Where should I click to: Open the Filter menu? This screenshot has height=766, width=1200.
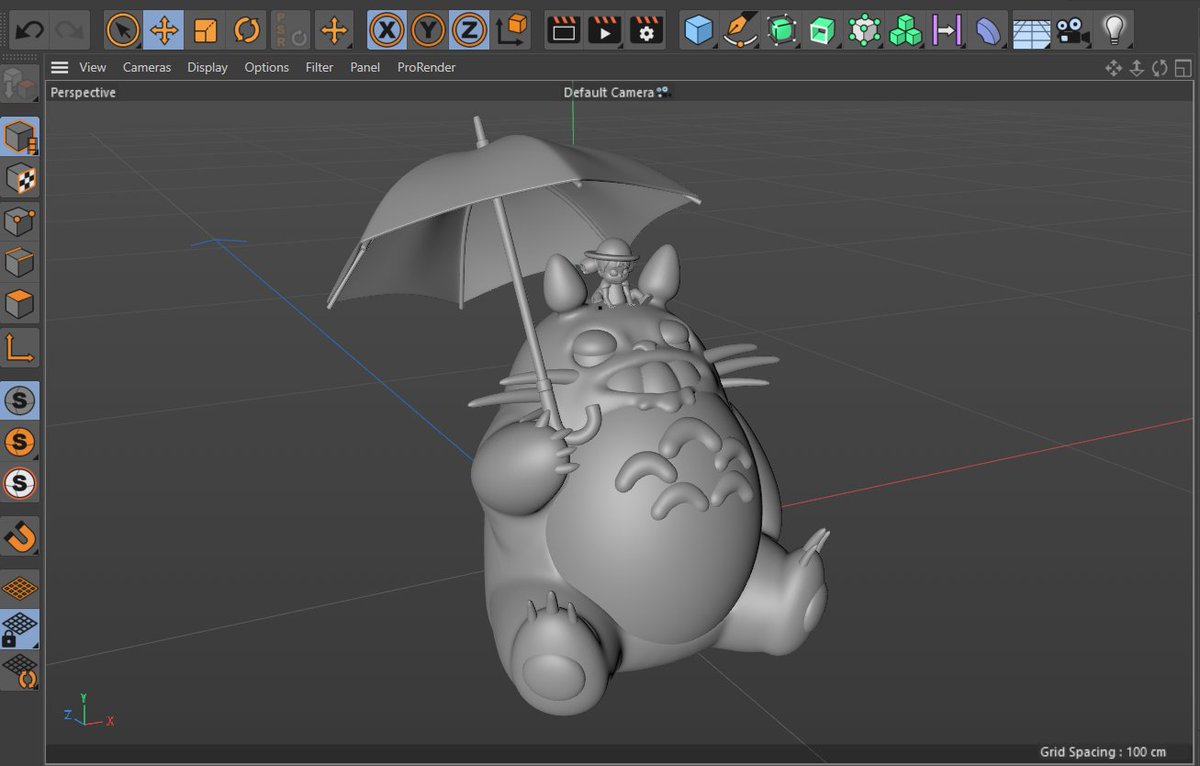pyautogui.click(x=319, y=67)
